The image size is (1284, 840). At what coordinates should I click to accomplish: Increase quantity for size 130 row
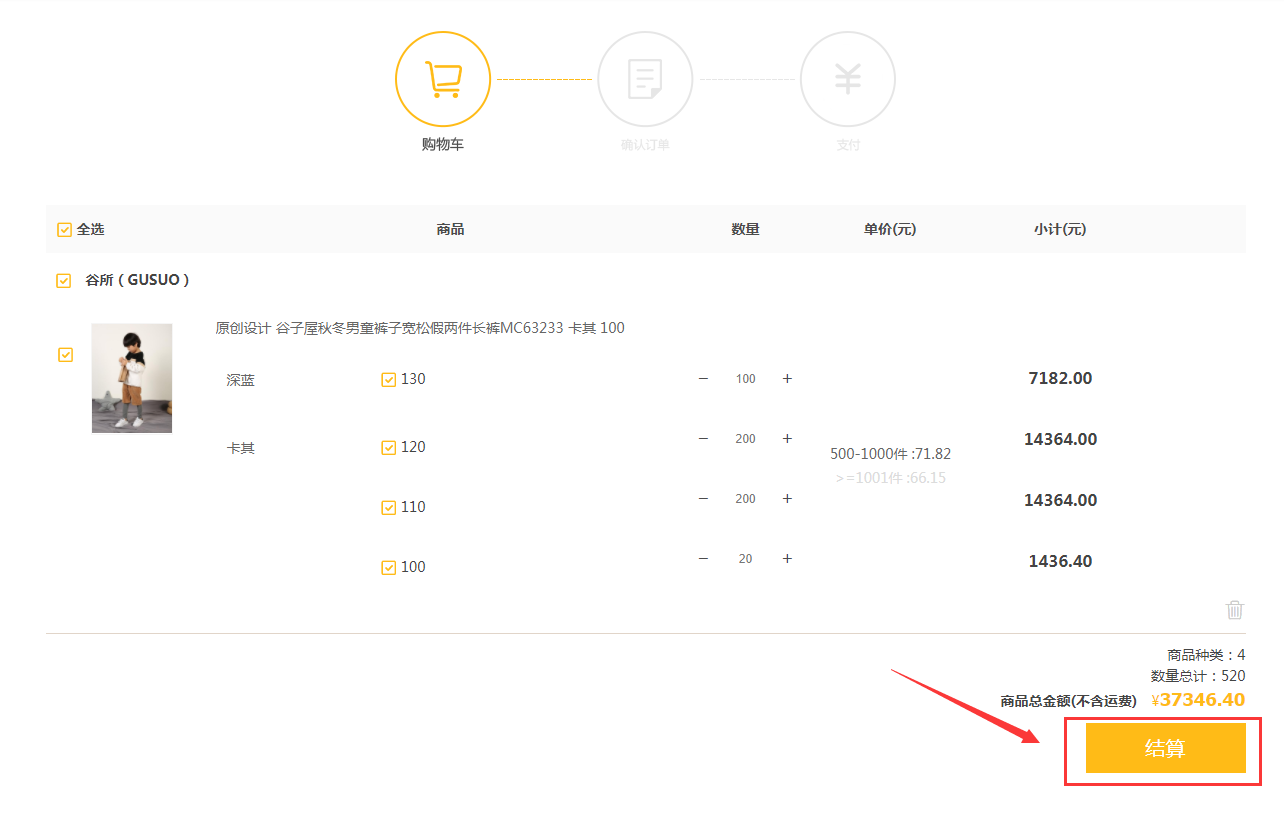click(787, 379)
